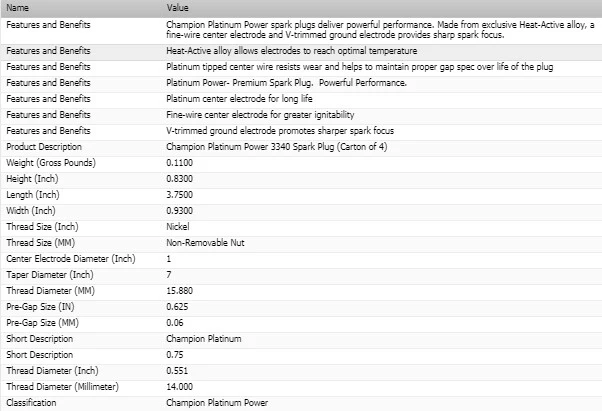The image size is (602, 411).
Task: Select the Classification row
Action: (301, 403)
